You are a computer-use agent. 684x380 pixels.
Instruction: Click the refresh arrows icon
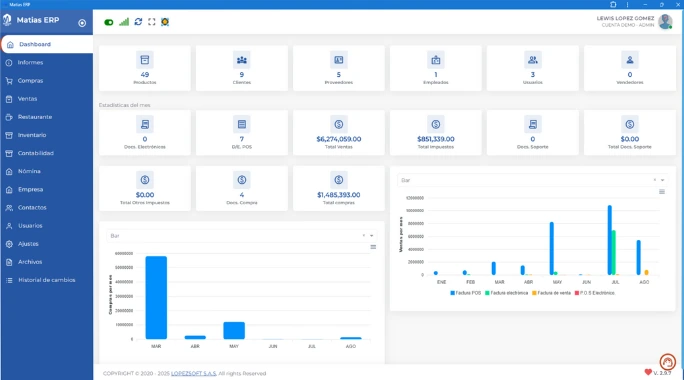[138, 22]
